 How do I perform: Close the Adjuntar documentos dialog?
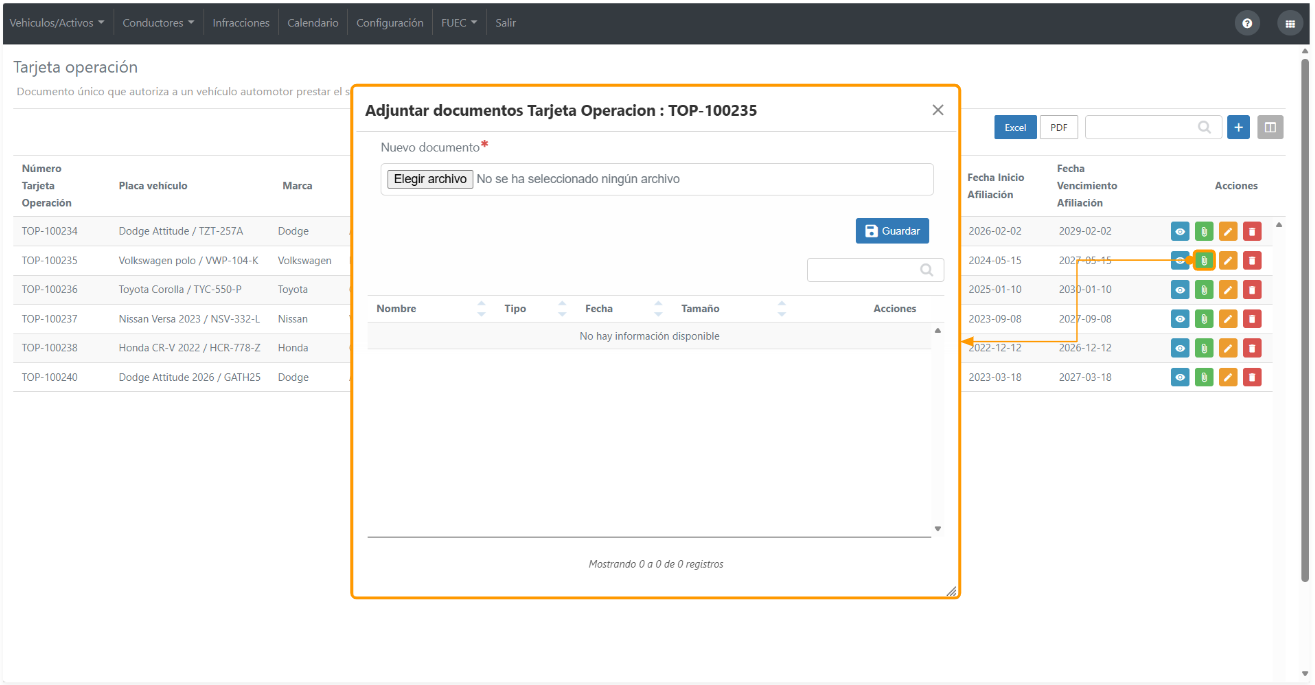coord(938,110)
